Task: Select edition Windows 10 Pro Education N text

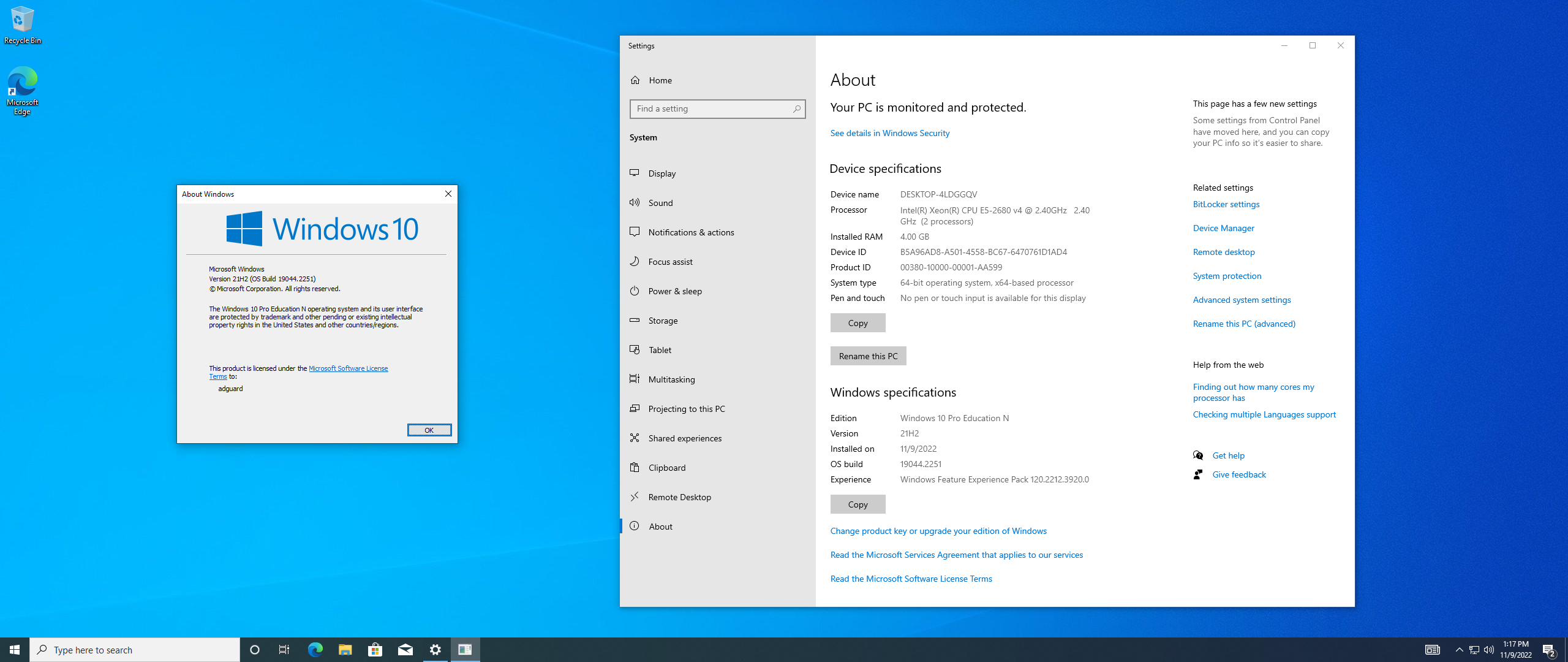Action: coord(954,418)
